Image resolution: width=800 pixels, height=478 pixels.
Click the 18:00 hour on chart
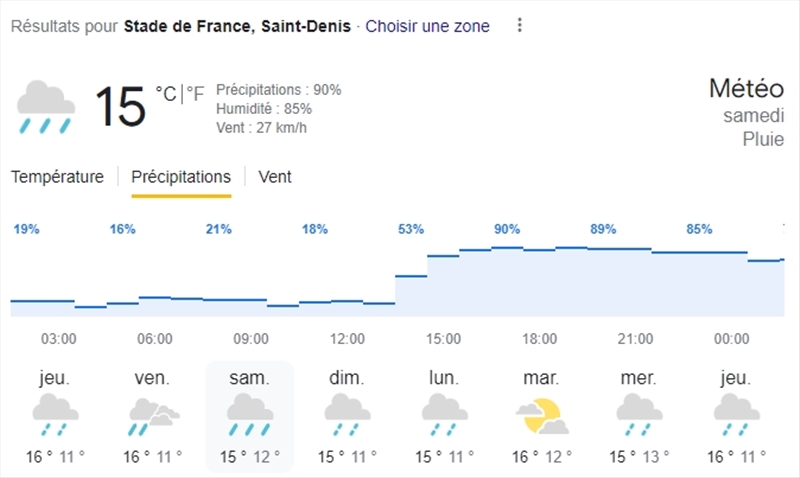tap(539, 339)
